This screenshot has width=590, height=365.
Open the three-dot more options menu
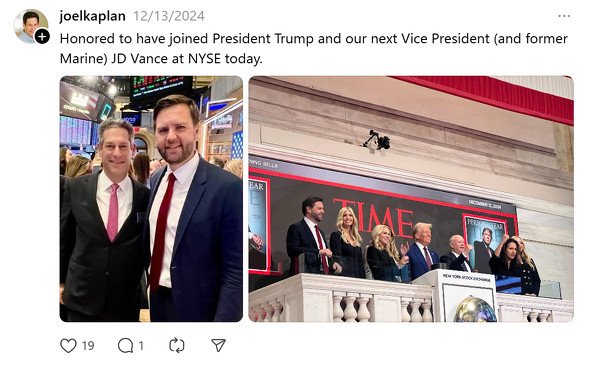pyautogui.click(x=564, y=16)
